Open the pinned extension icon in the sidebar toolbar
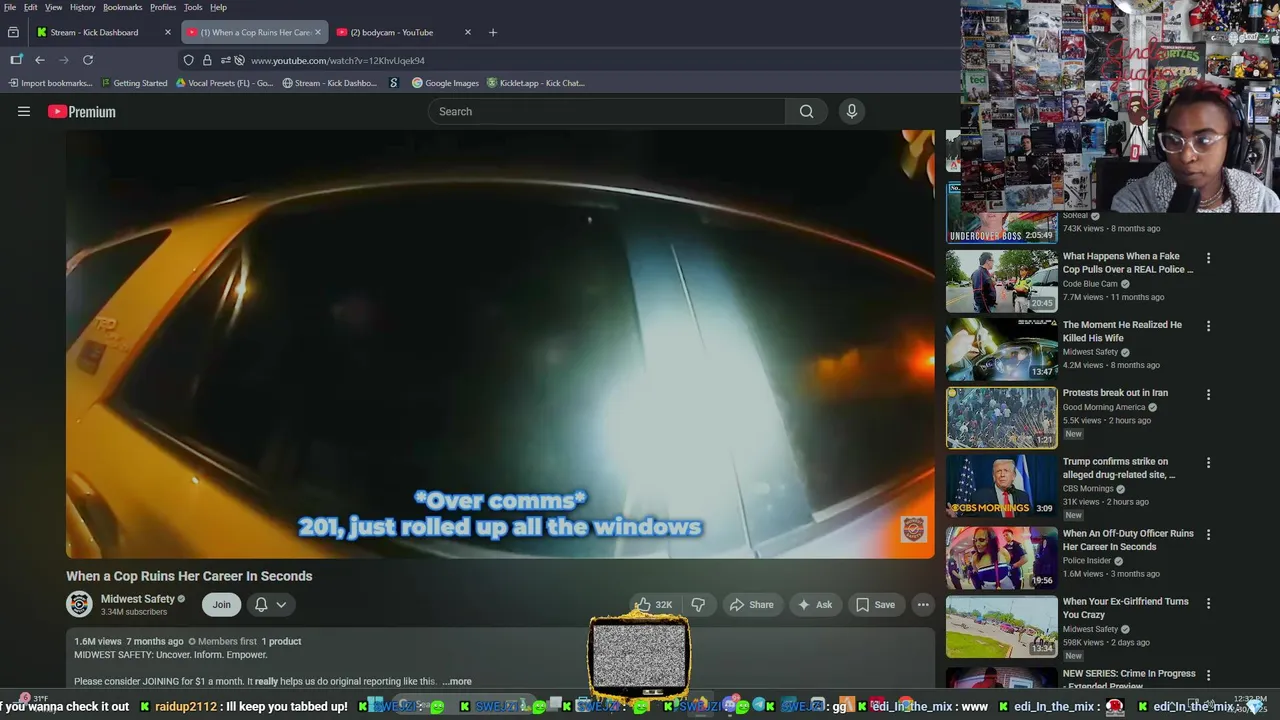 pos(16,60)
